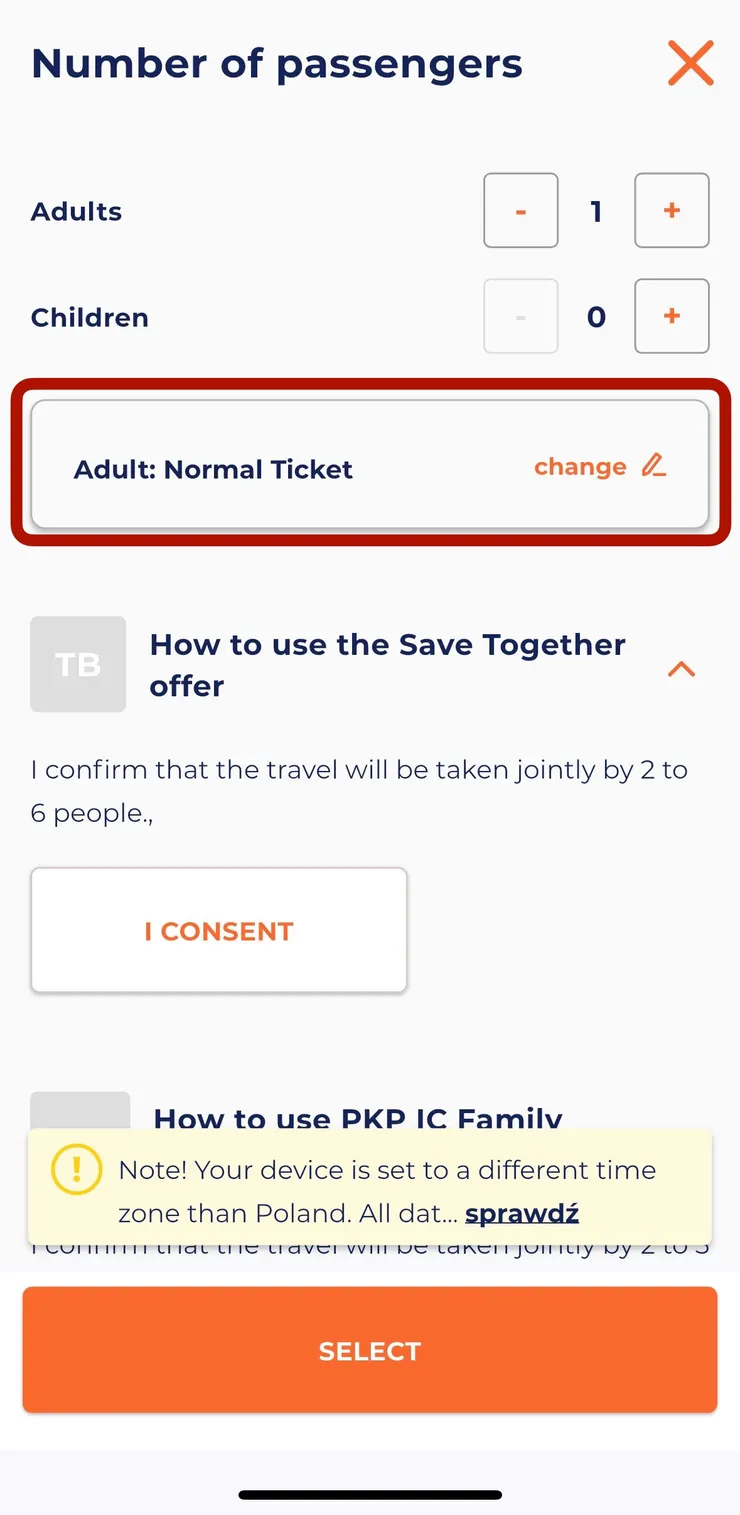The height and width of the screenshot is (1515, 740).
Task: Decrease the number of Adults
Action: [x=520, y=210]
